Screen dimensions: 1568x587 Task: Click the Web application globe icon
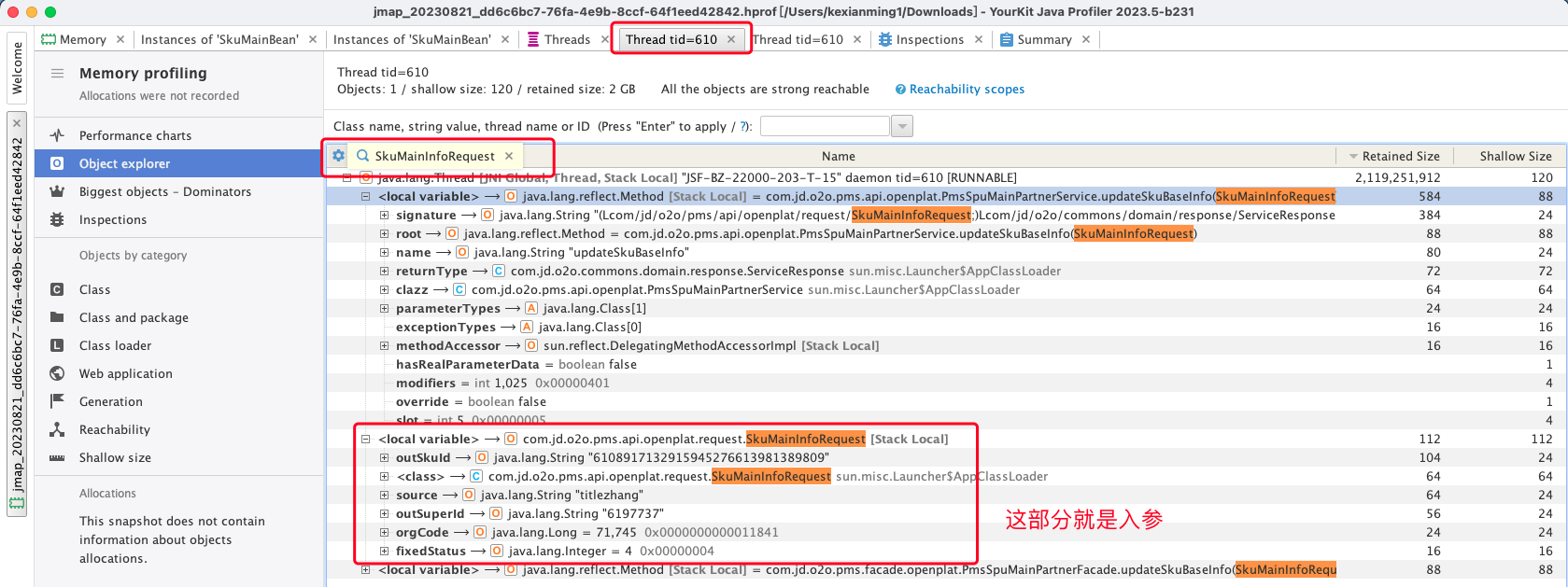tap(57, 373)
